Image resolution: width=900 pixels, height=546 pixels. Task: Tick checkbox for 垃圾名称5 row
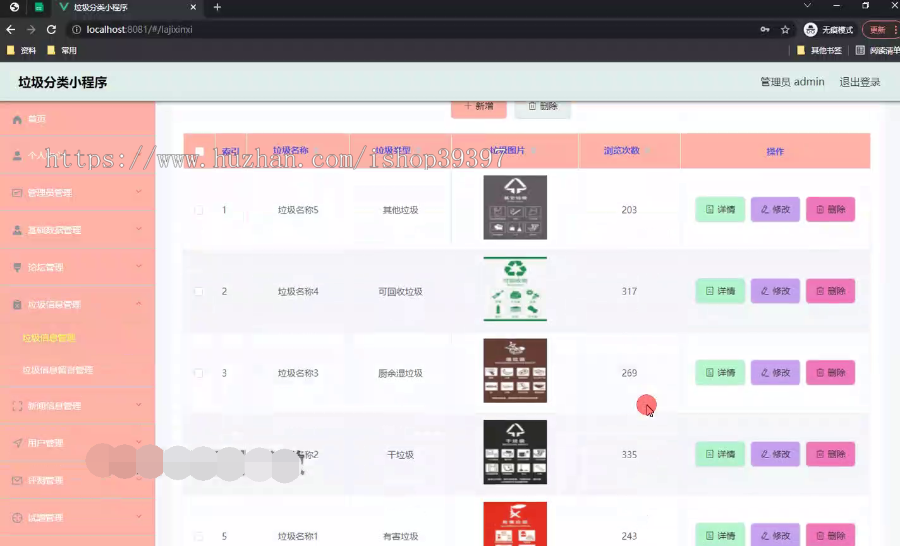[x=199, y=210]
